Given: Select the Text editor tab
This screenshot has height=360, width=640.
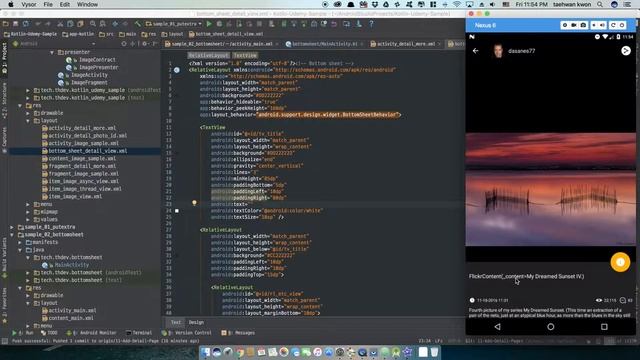Looking at the screenshot, I should coord(176,322).
